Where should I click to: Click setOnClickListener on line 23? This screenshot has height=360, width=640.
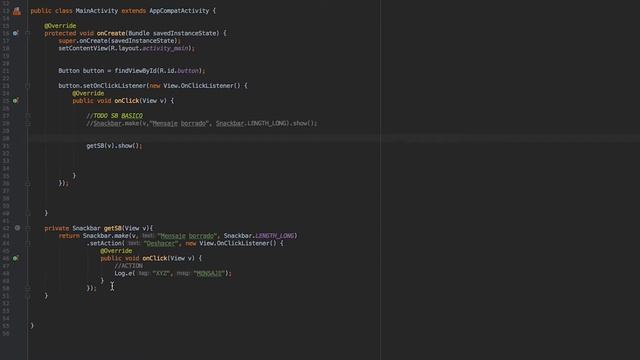pos(115,86)
